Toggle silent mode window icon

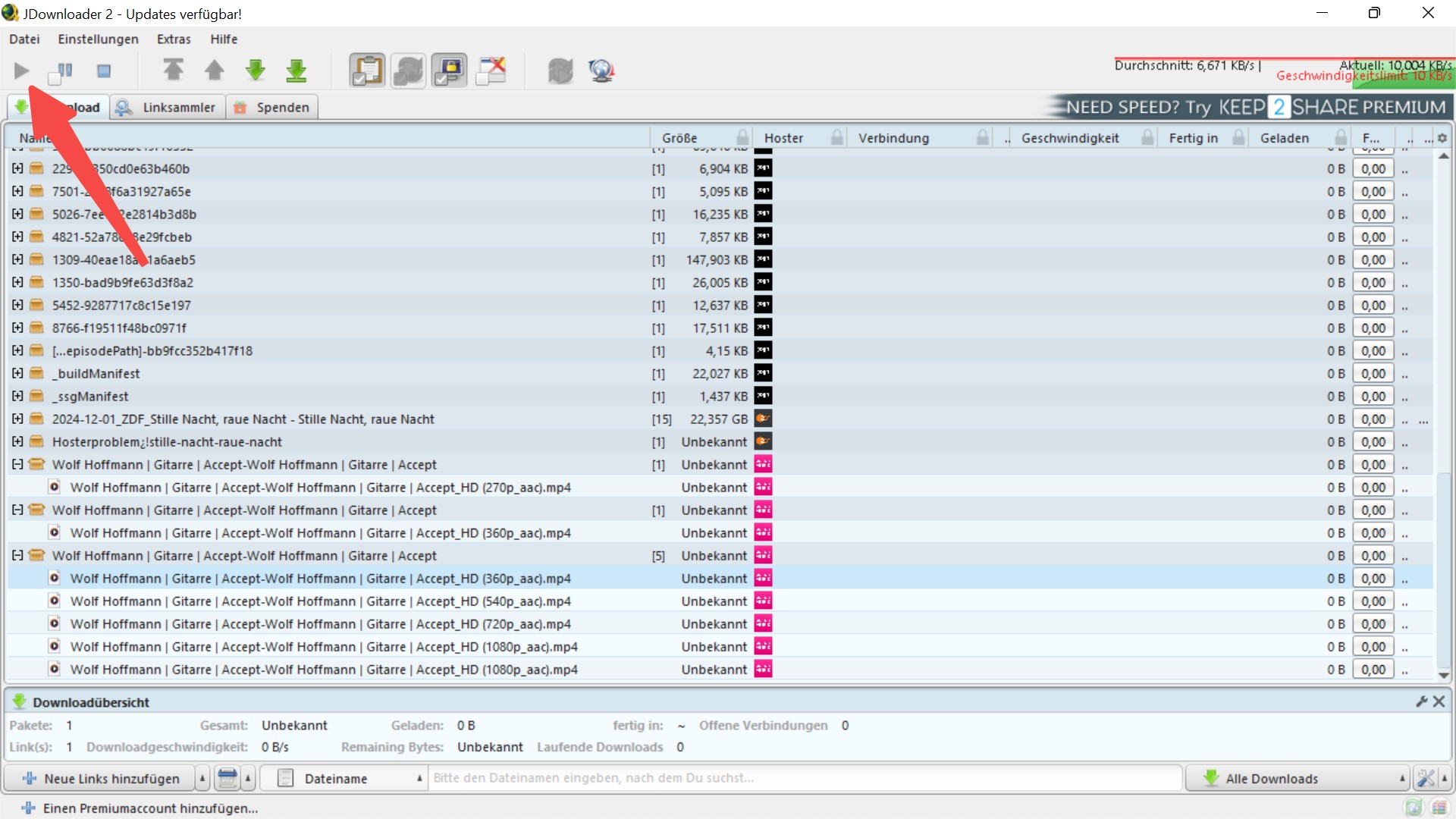(x=491, y=71)
